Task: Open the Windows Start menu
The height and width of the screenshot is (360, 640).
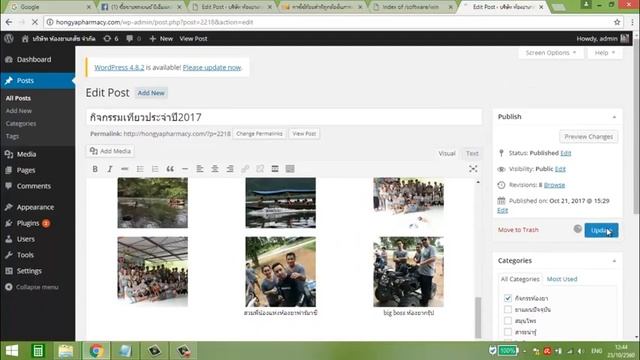Action: 12,351
